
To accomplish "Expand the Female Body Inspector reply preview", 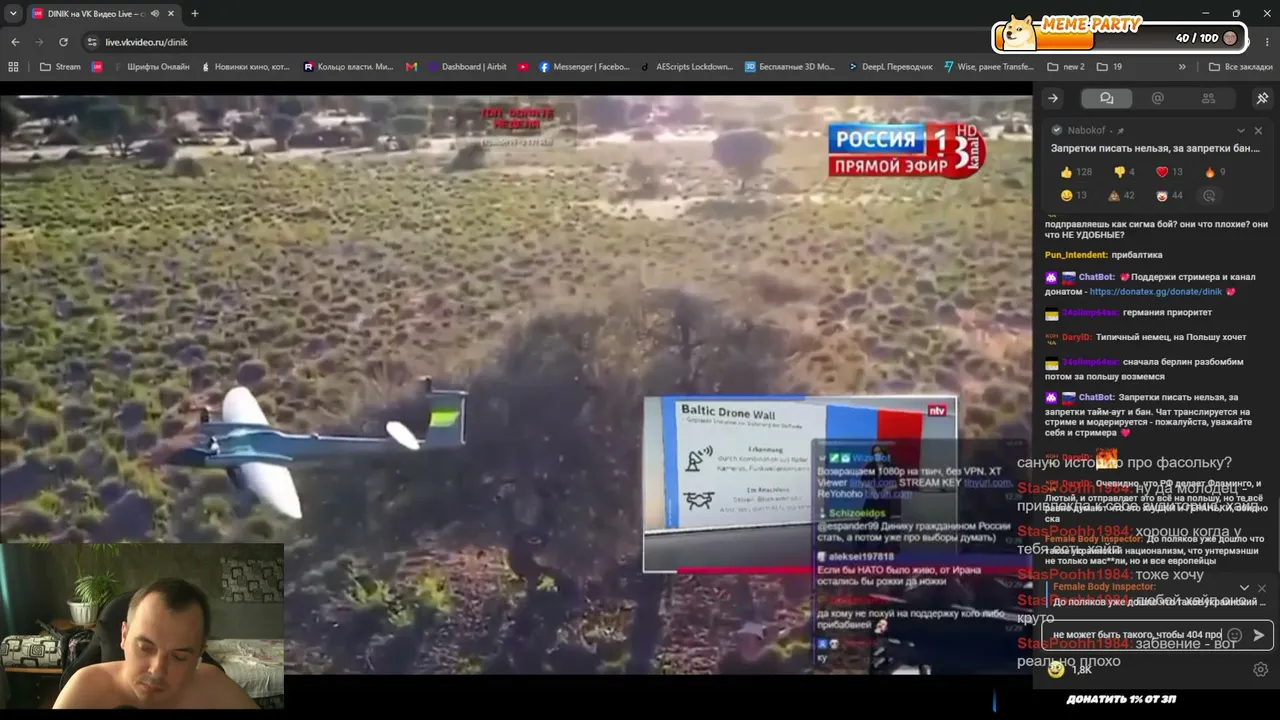I will coord(1244,588).
